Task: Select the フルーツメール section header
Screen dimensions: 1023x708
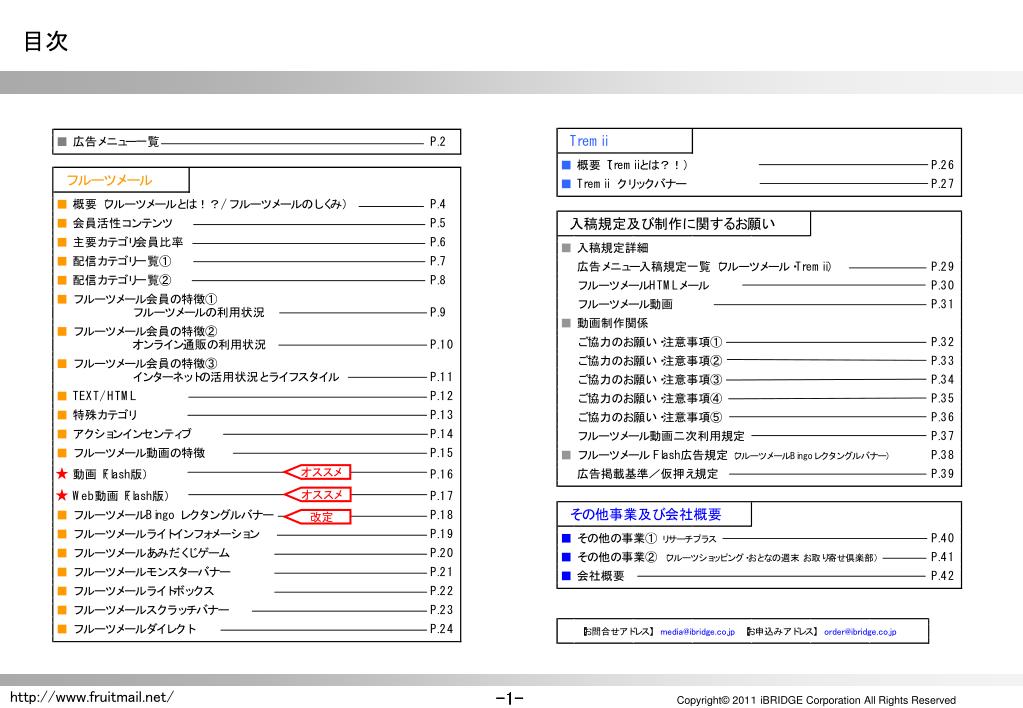Action: (110, 180)
